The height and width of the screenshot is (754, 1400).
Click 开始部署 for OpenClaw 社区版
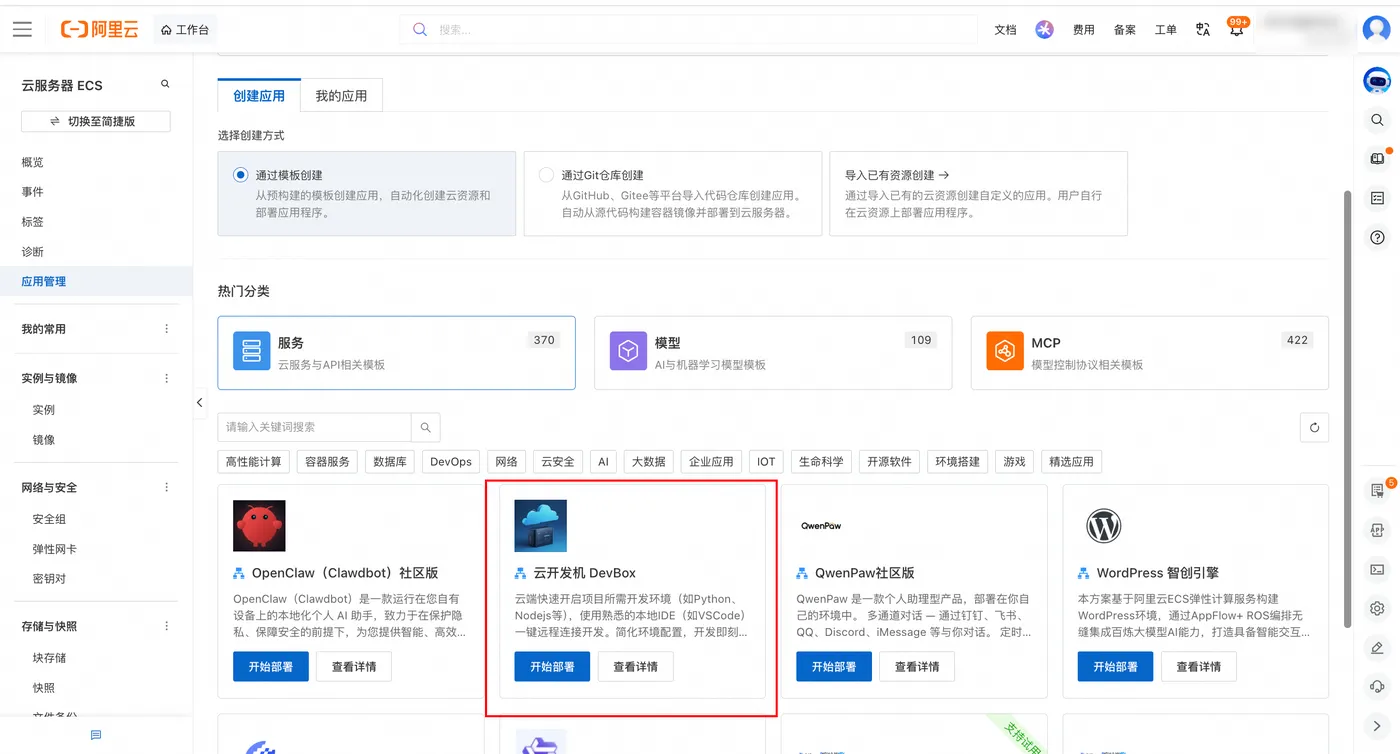coord(271,667)
